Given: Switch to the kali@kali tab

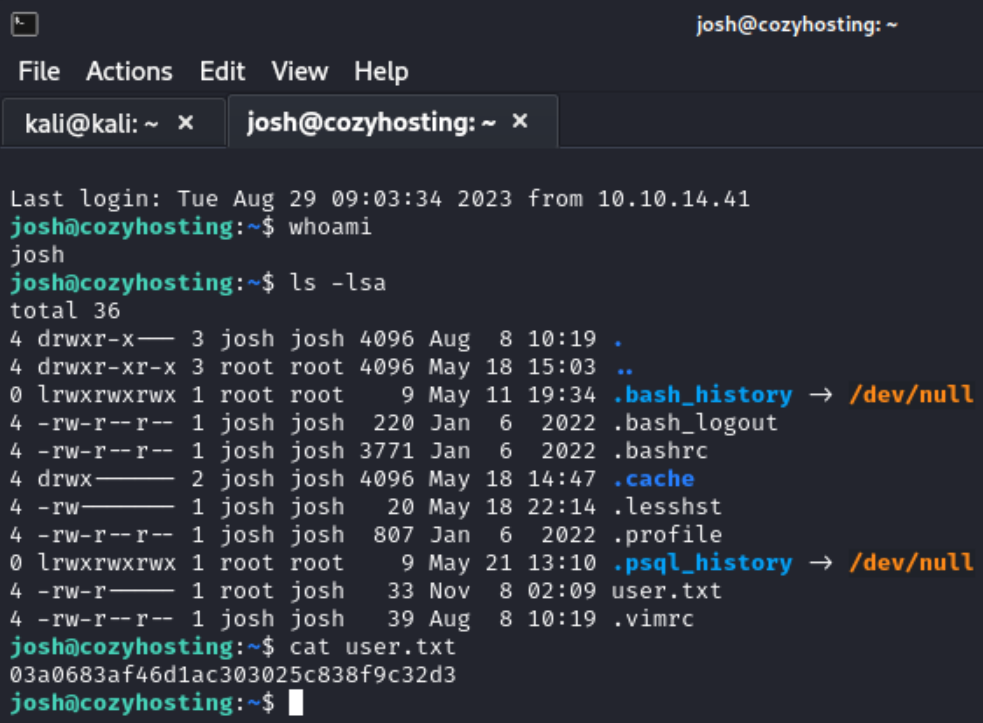Looking at the screenshot, I should (91, 123).
